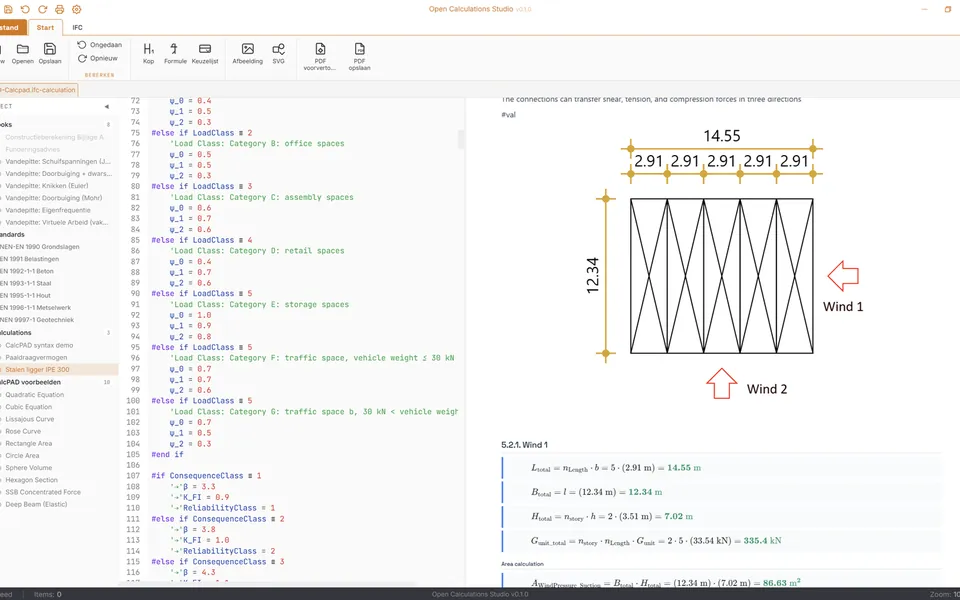The image size is (960, 600).
Task: Click line number 107 in editor gutter
Action: pyautogui.click(x=133, y=476)
